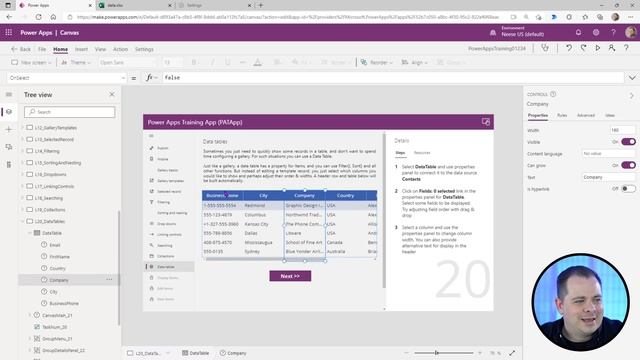Select the BusinessPhone column in tree
This screenshot has height=360, width=640.
click(x=64, y=303)
